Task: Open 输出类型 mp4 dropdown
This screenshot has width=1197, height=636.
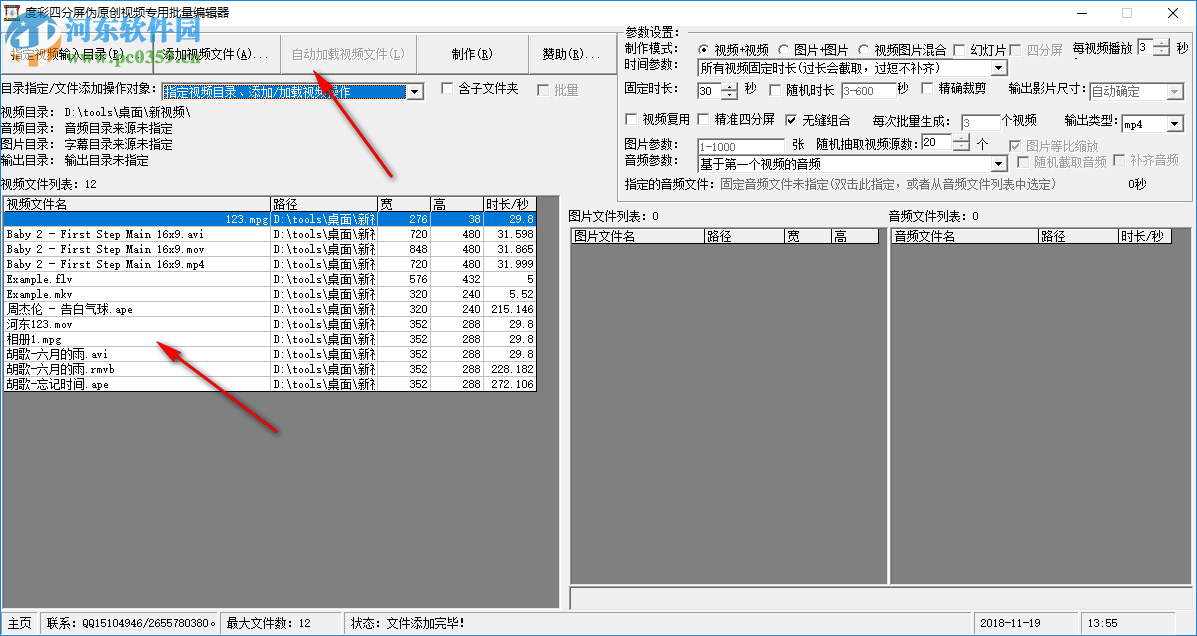Action: tap(1174, 124)
